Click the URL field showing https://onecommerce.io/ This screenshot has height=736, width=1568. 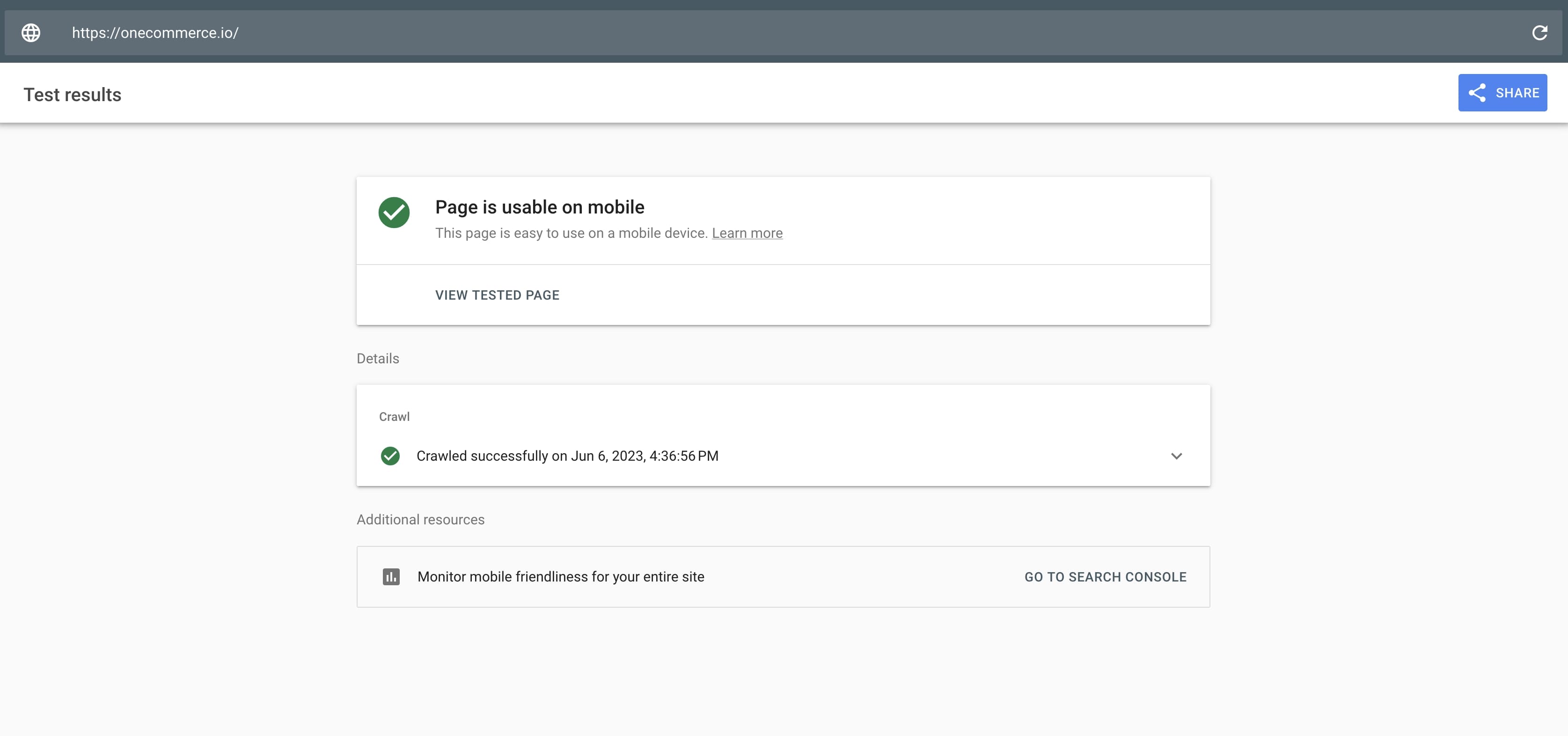click(x=784, y=33)
